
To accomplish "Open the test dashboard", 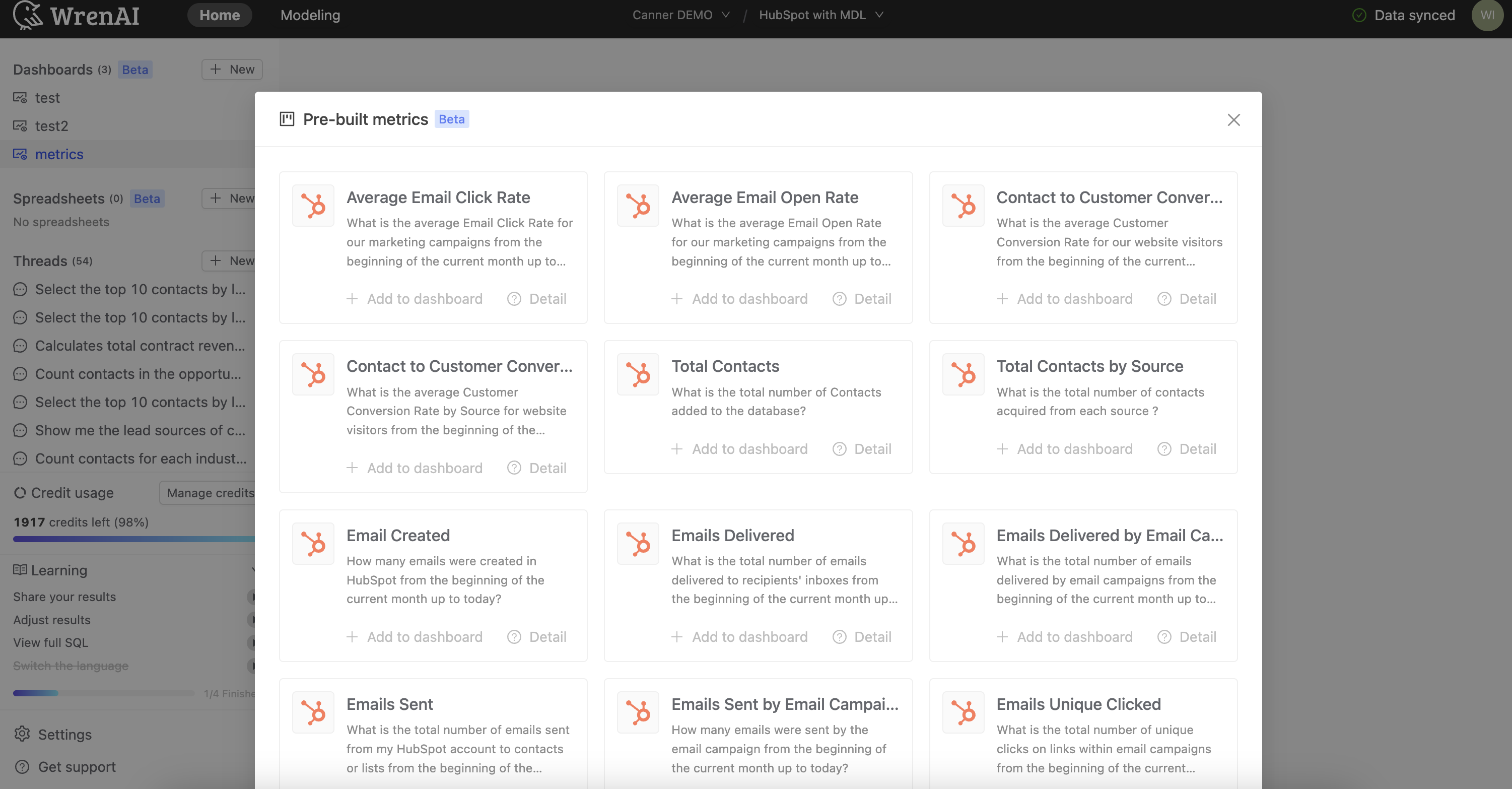I will tap(47, 97).
